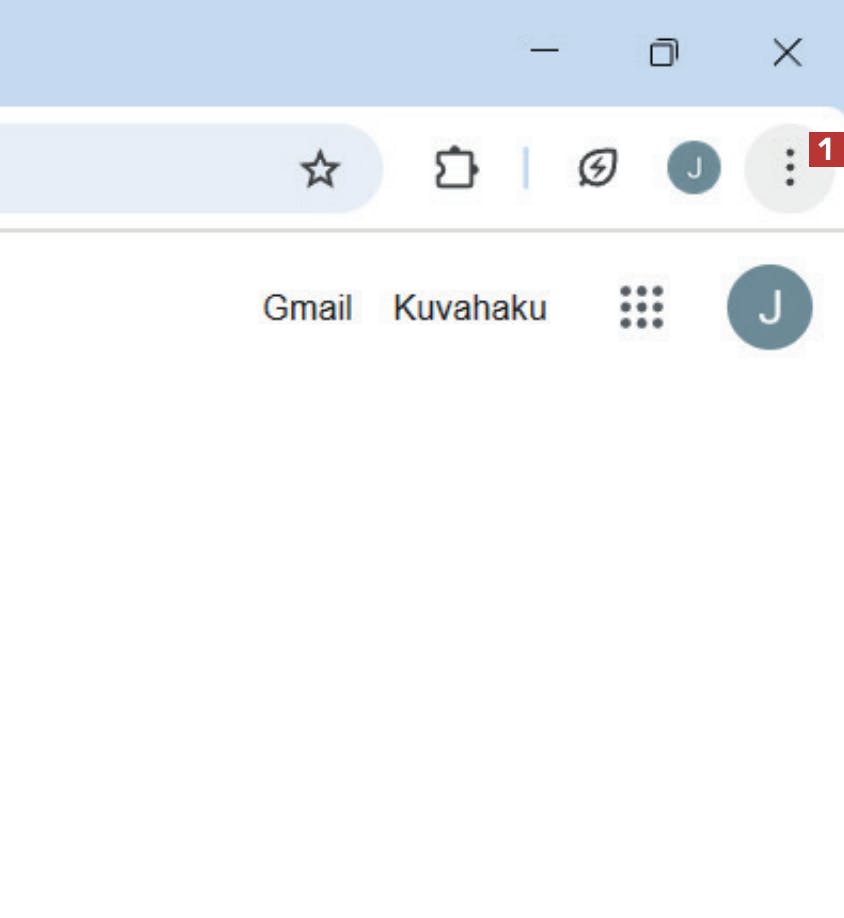Click the Energy Saver leaf icon
Viewport: 844px width, 918px height.
tap(597, 168)
